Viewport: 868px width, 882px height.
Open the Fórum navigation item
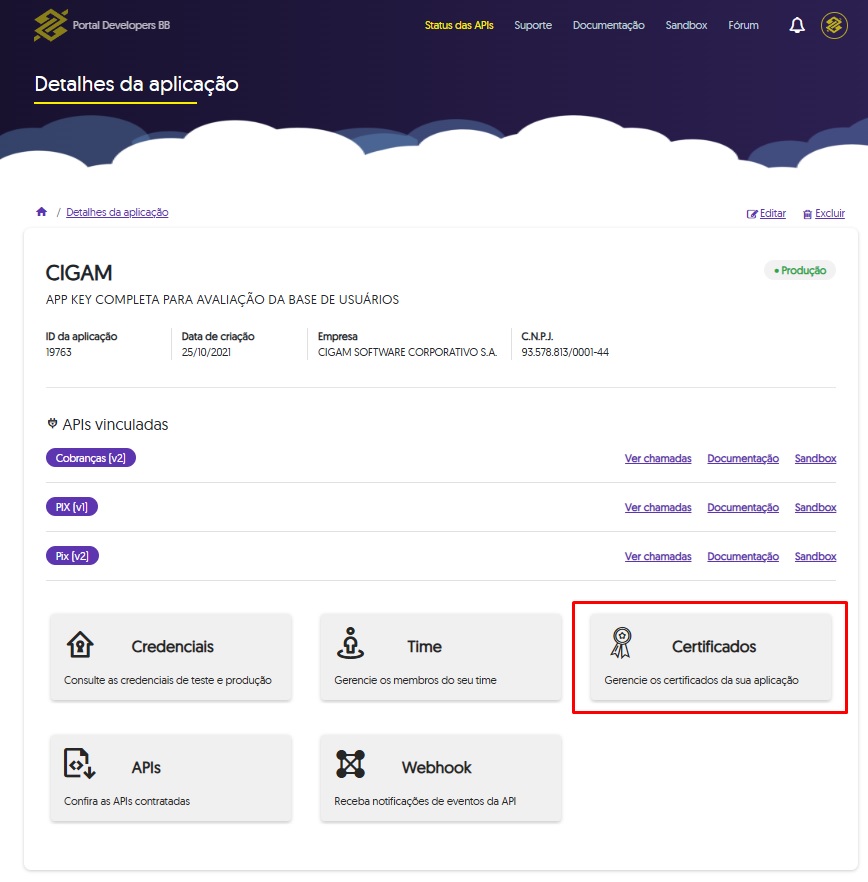click(x=743, y=25)
